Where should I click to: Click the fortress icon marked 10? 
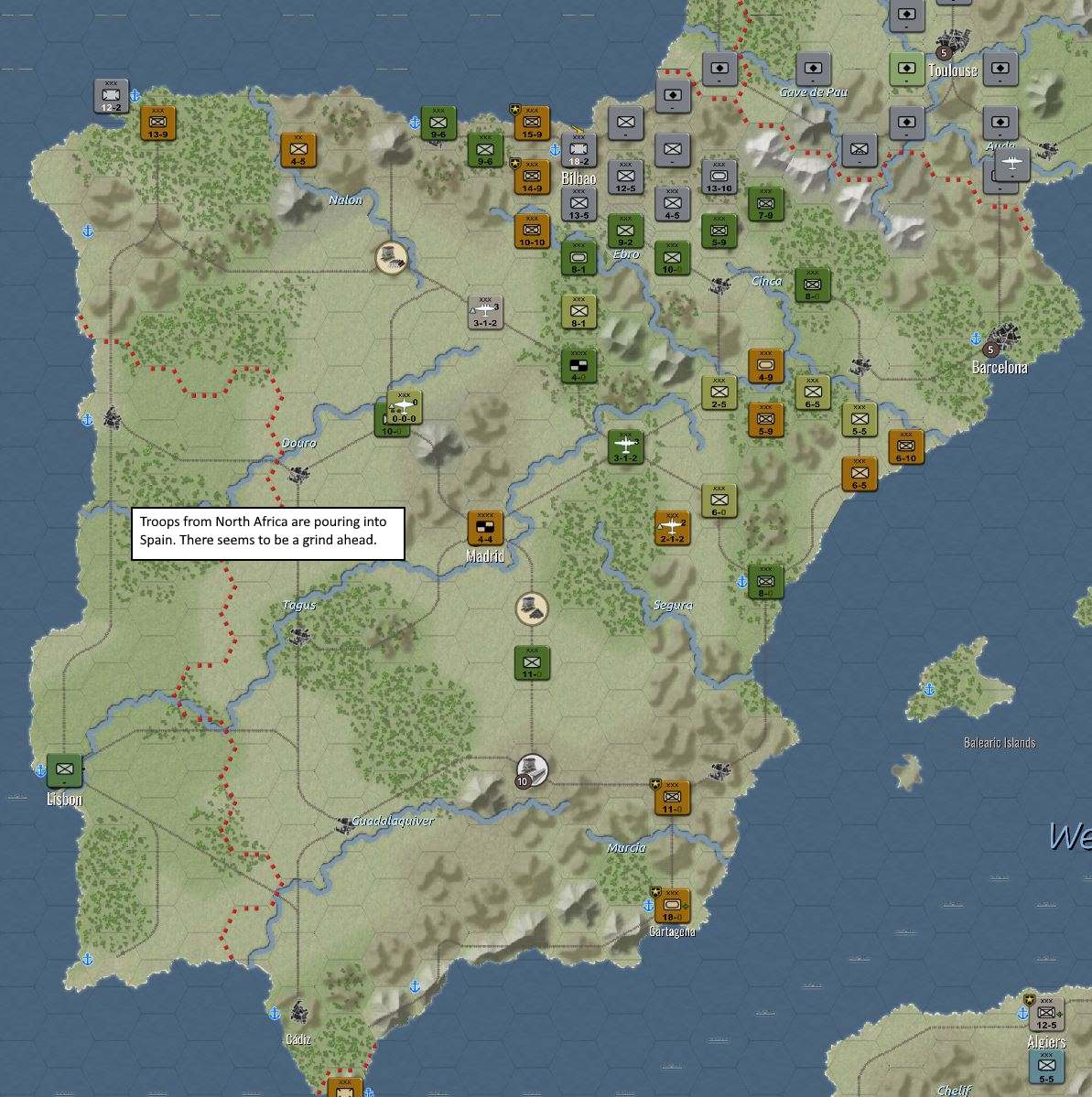coord(531,771)
